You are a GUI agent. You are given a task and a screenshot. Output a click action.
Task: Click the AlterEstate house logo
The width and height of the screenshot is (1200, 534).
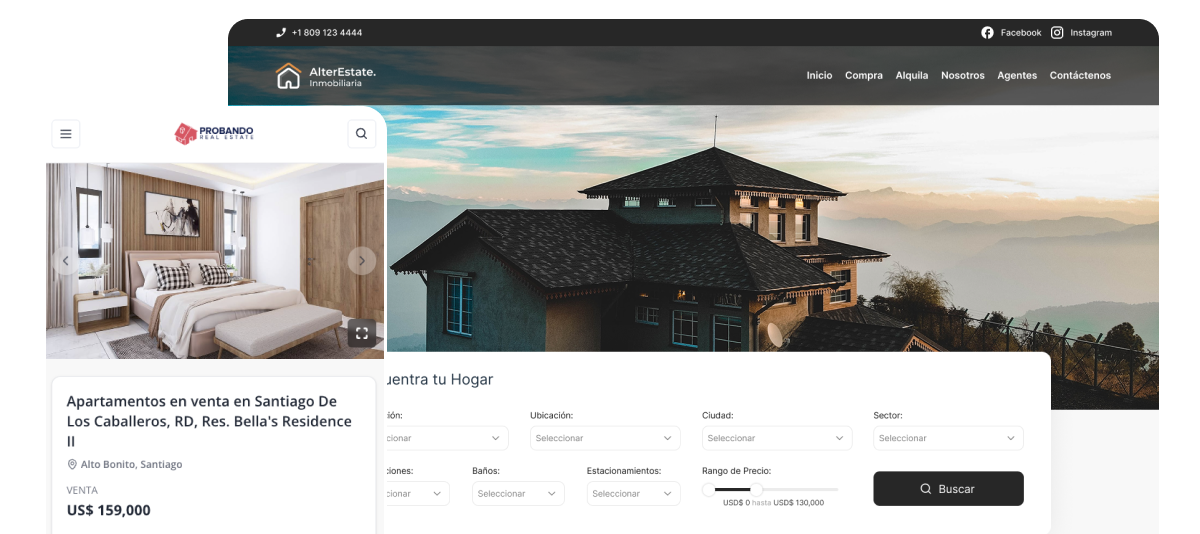pyautogui.click(x=288, y=76)
